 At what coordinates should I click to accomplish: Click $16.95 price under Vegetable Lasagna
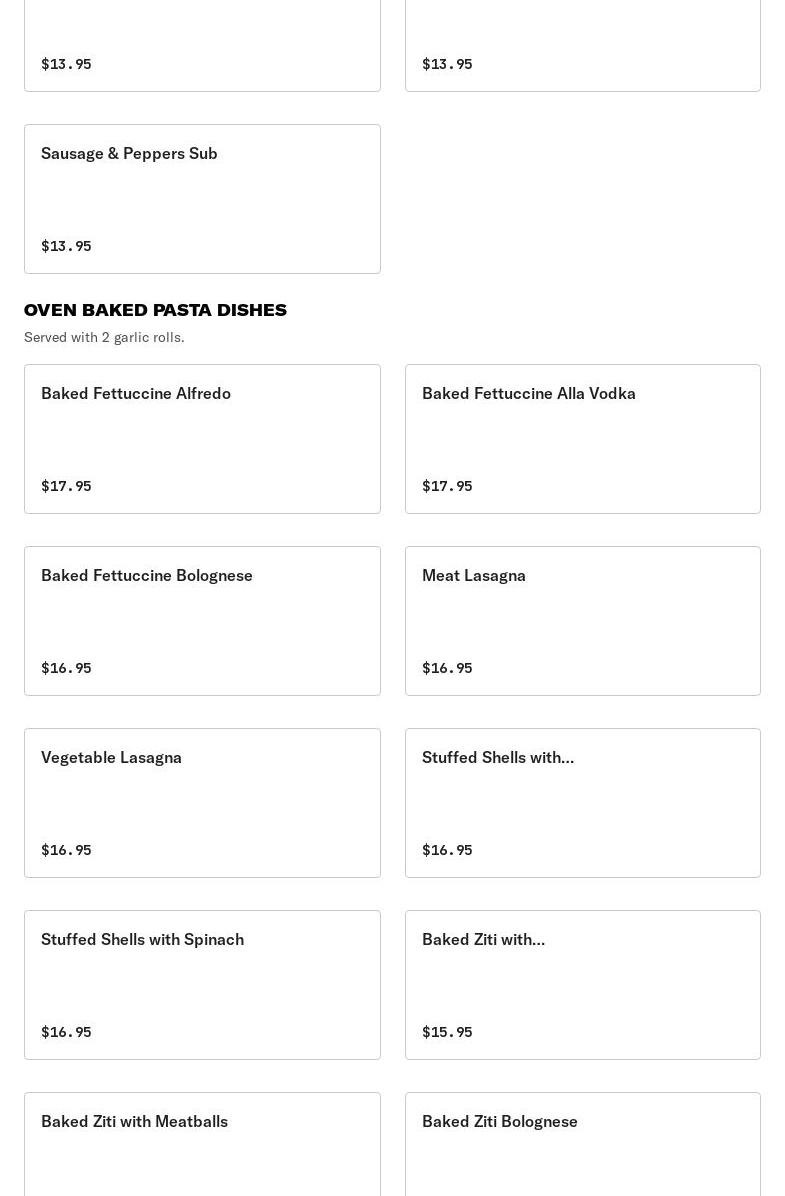[66, 850]
